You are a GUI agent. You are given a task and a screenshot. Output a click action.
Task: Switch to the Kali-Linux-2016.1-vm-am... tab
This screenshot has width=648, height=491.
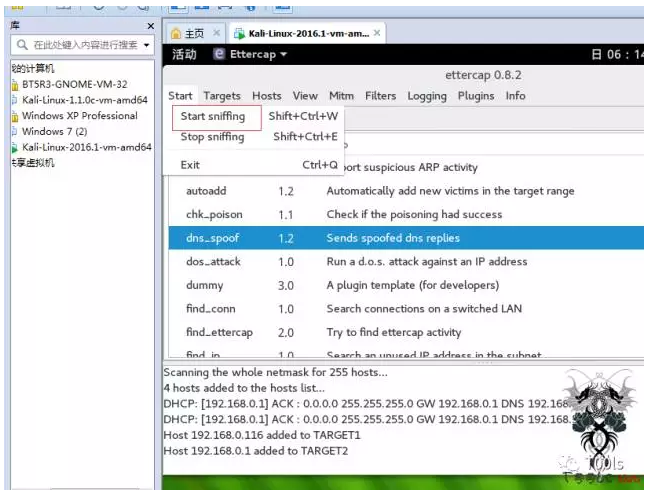[309, 33]
